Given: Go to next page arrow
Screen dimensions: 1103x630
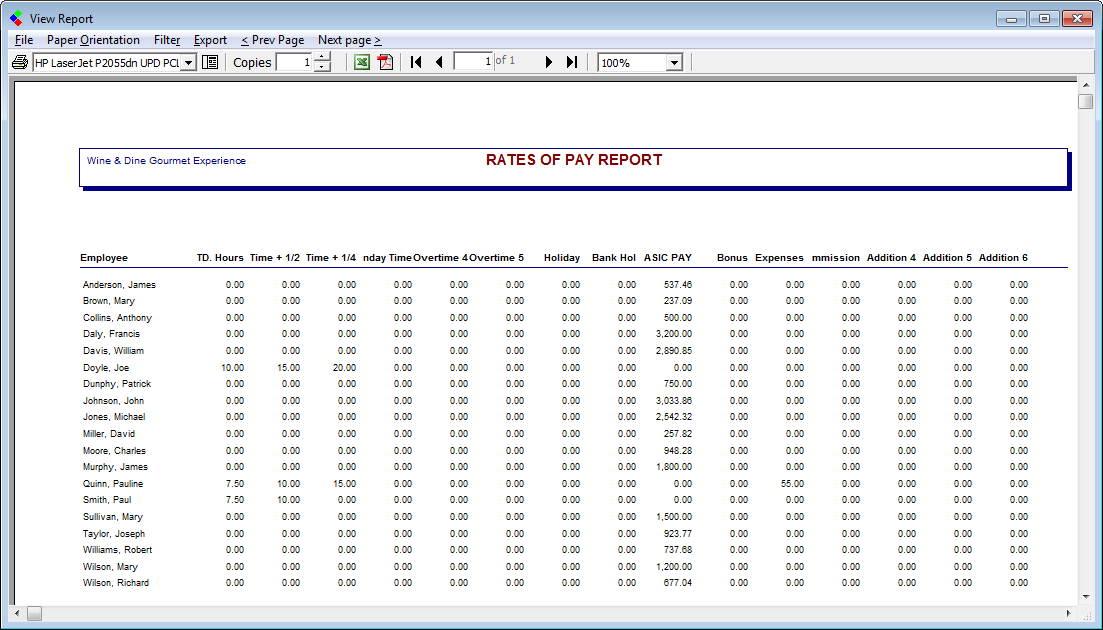Looking at the screenshot, I should coord(549,62).
